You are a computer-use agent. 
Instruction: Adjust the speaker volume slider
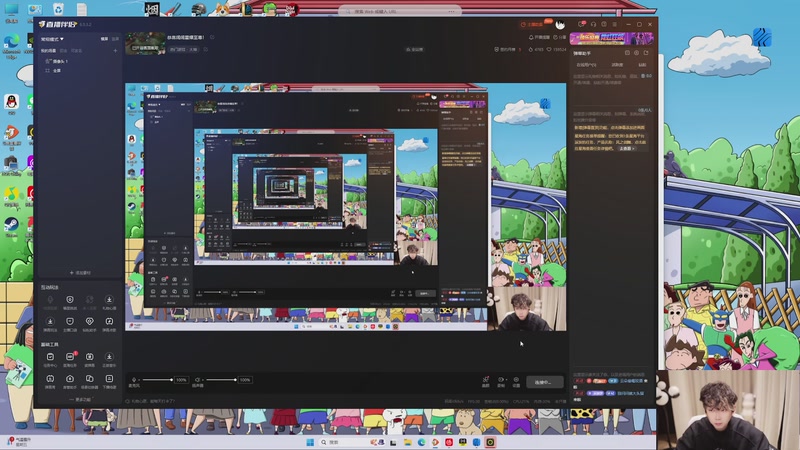click(x=220, y=380)
